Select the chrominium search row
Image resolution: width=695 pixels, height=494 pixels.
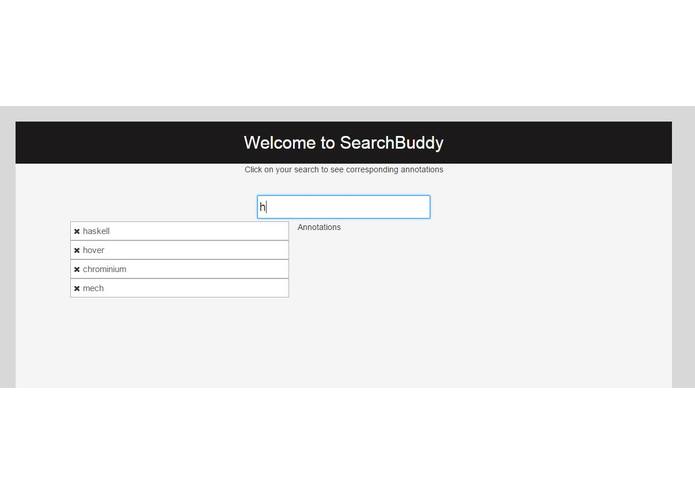pos(180,269)
